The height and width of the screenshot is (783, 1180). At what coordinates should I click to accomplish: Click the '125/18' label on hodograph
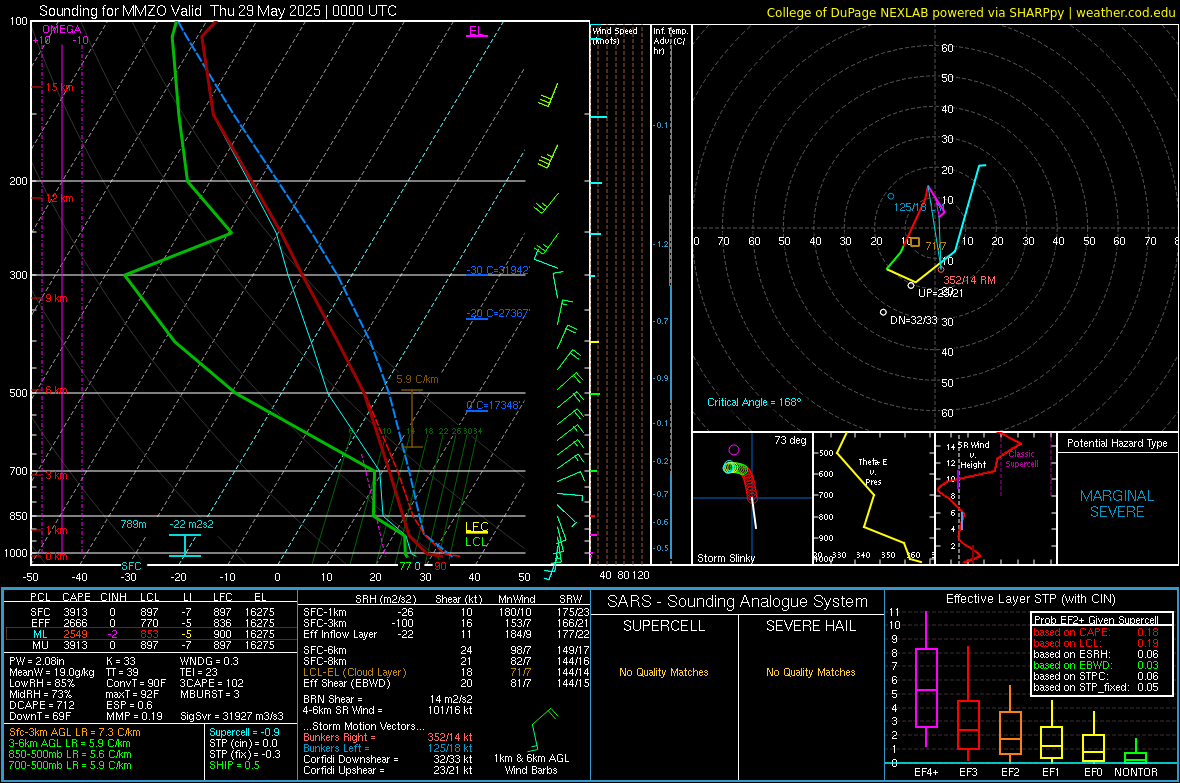[910, 207]
